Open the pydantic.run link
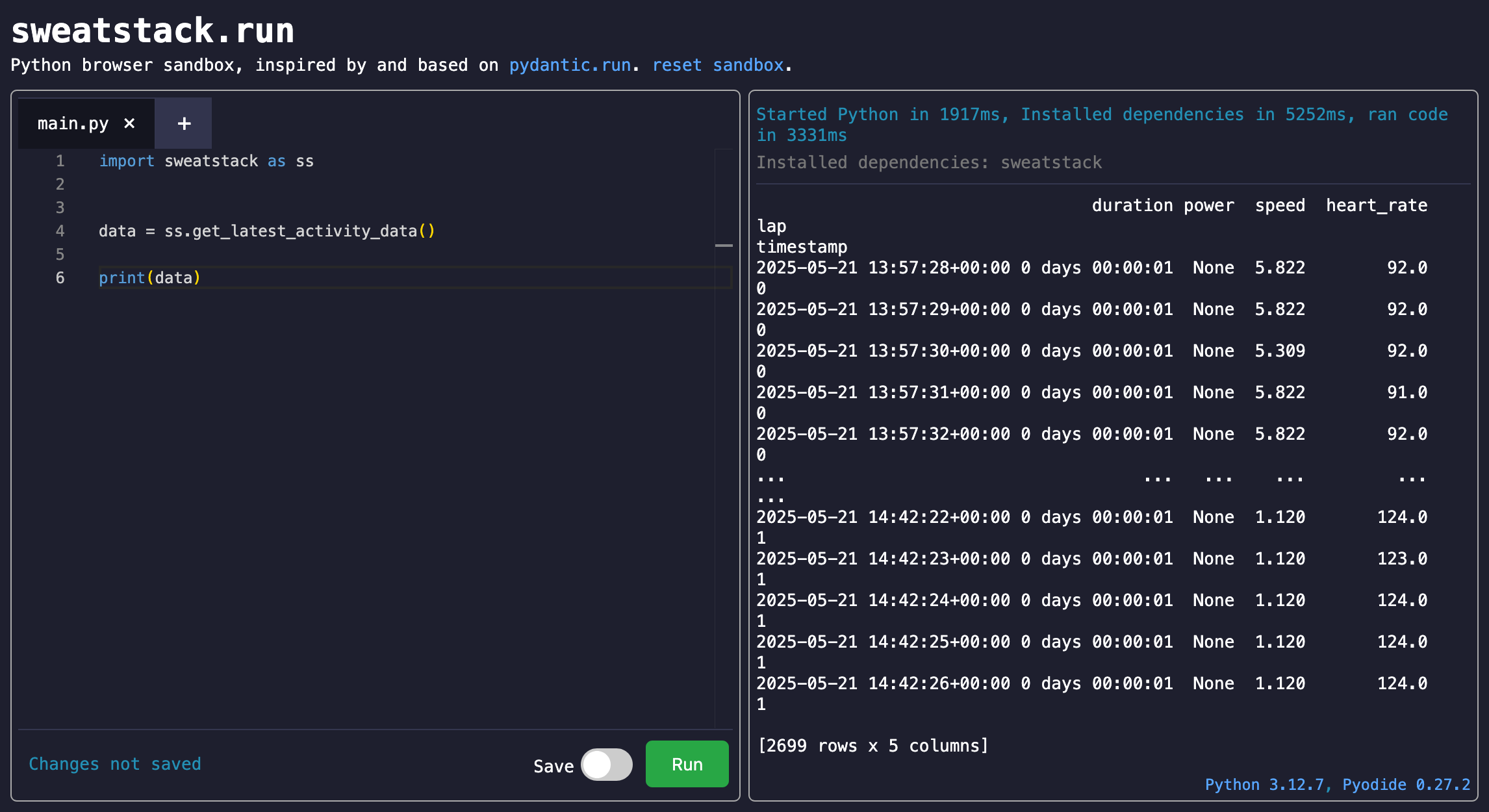The width and height of the screenshot is (1489, 812). pos(570,65)
